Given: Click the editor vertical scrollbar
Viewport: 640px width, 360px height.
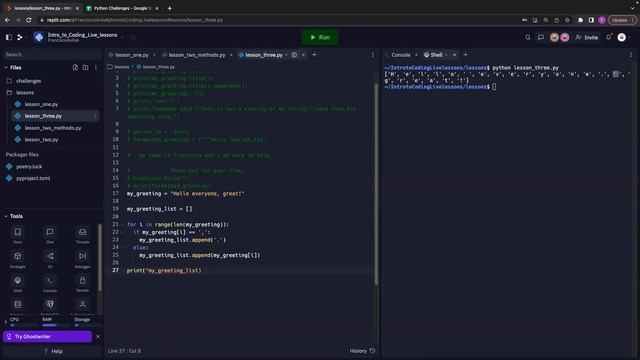Looking at the screenshot, I should 376,184.
